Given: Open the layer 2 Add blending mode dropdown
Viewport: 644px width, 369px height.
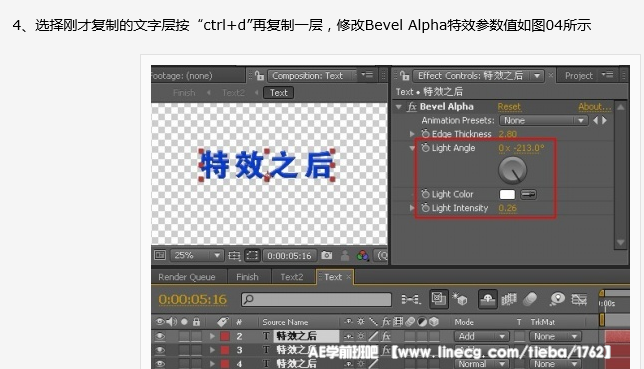Looking at the screenshot, I should point(481,337).
